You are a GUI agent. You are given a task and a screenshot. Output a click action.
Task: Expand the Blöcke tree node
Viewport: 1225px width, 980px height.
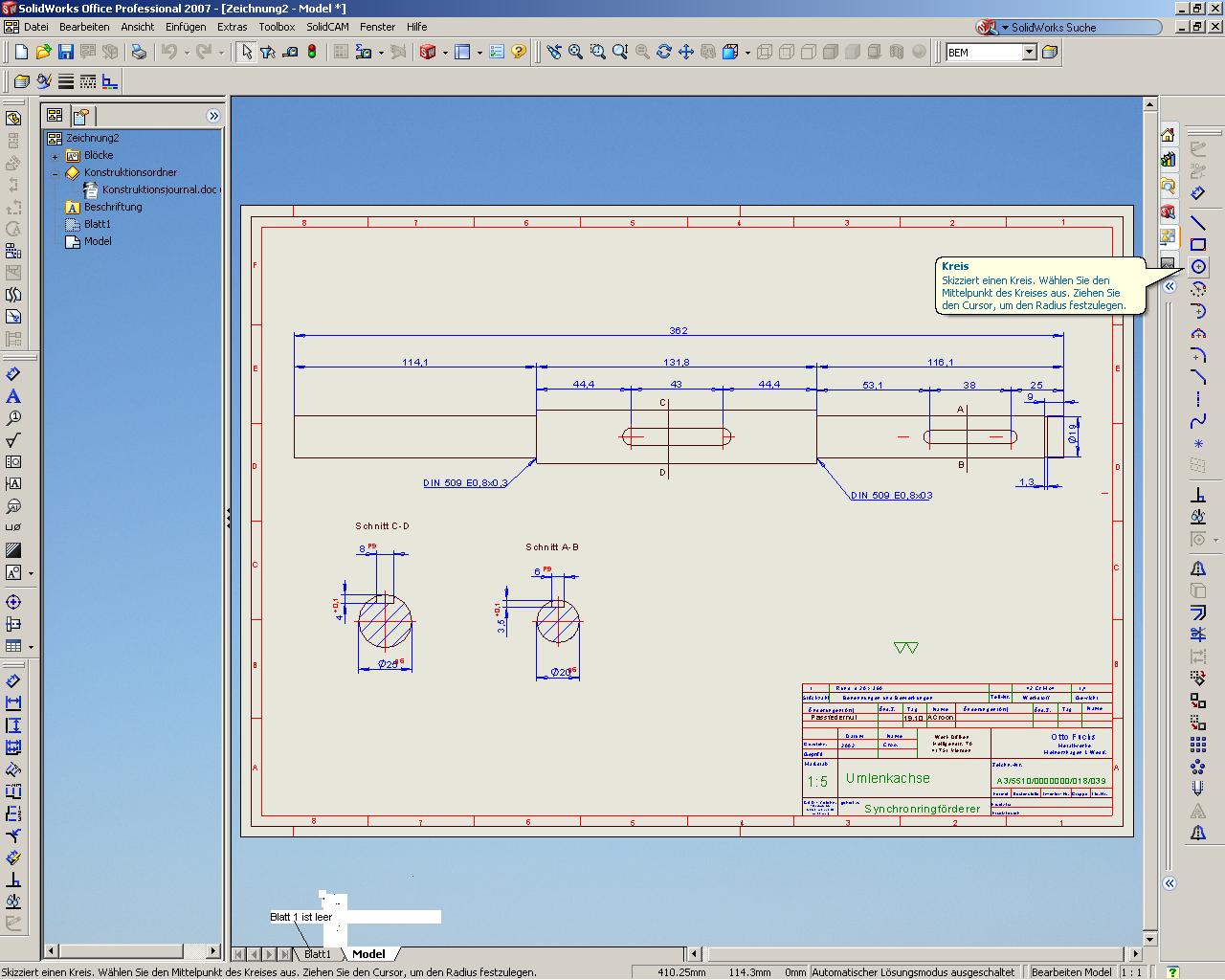pyautogui.click(x=56, y=156)
